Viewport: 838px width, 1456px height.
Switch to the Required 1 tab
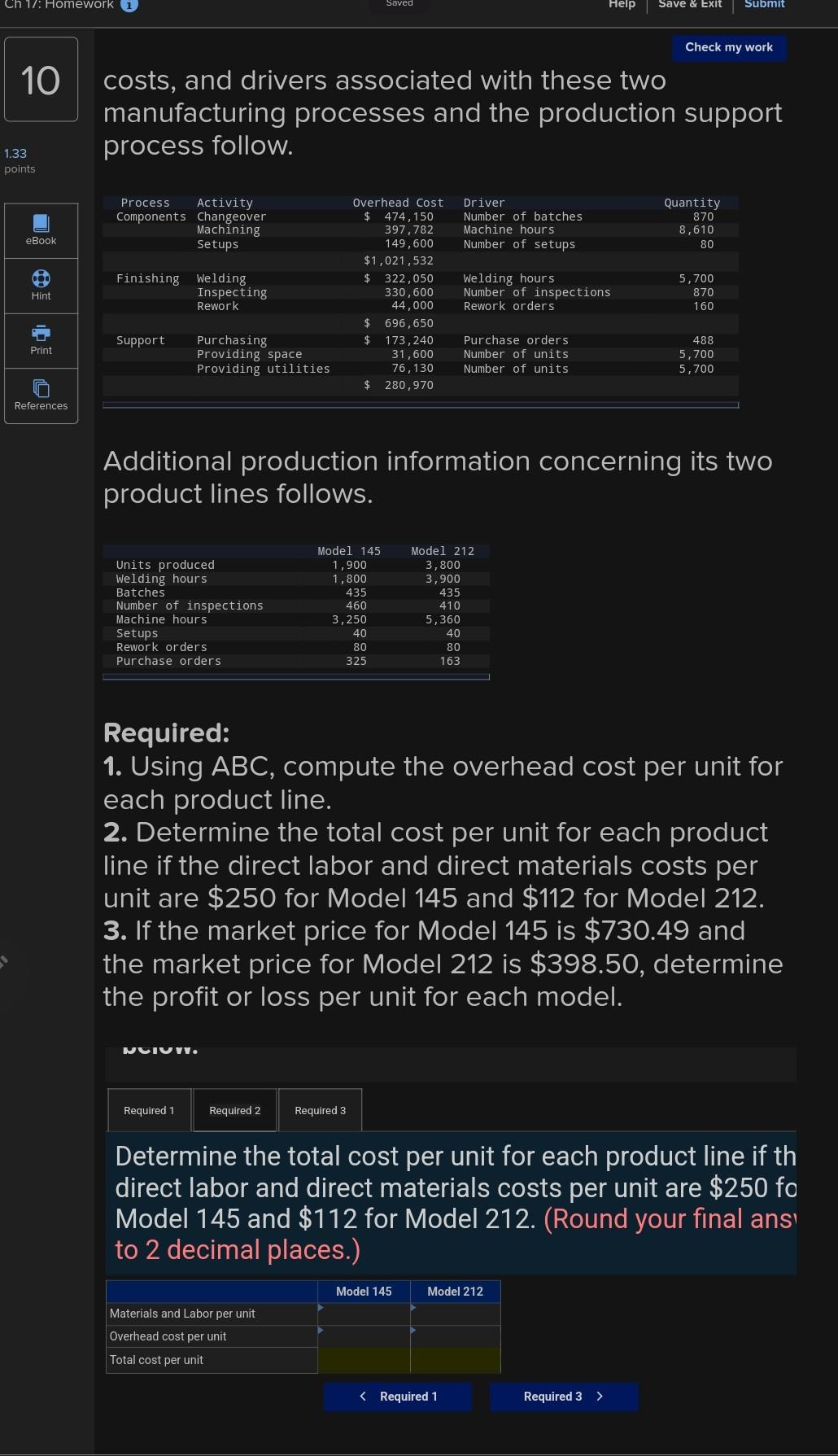point(149,1110)
